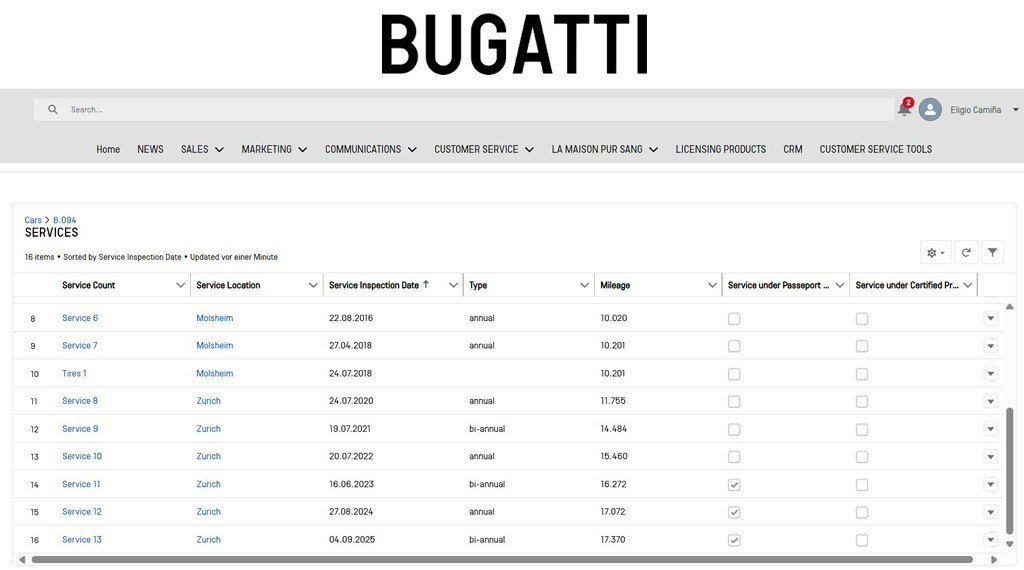Toggle Passeport checkbox for Service 13
Screen dimensions: 1024x570
(734, 540)
